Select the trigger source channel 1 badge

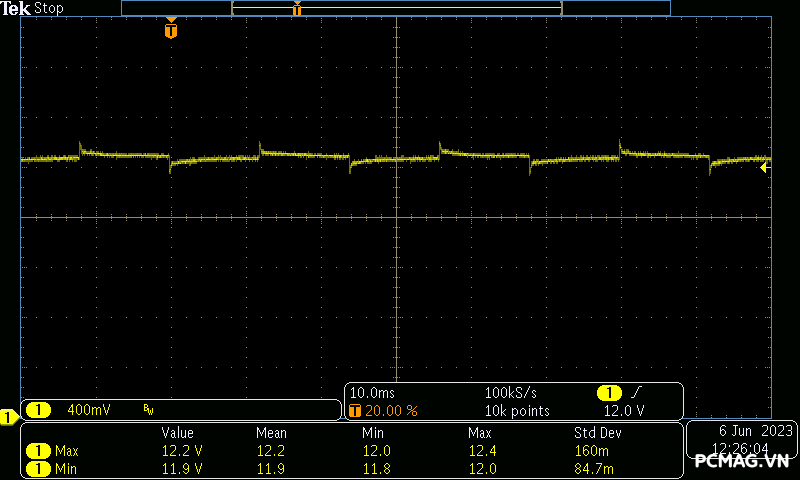click(608, 393)
